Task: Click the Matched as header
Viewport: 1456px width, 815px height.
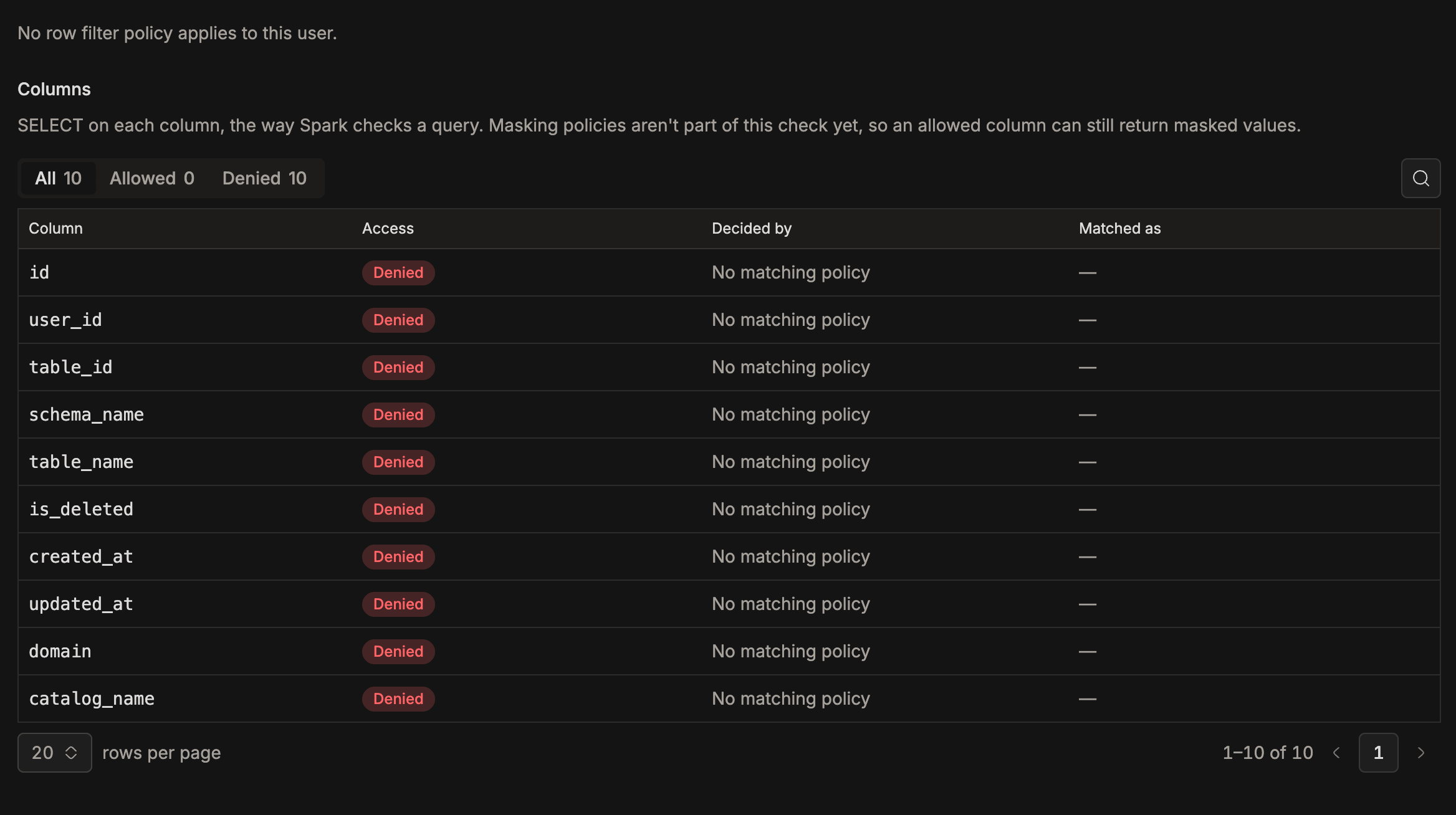Action: [x=1119, y=229]
